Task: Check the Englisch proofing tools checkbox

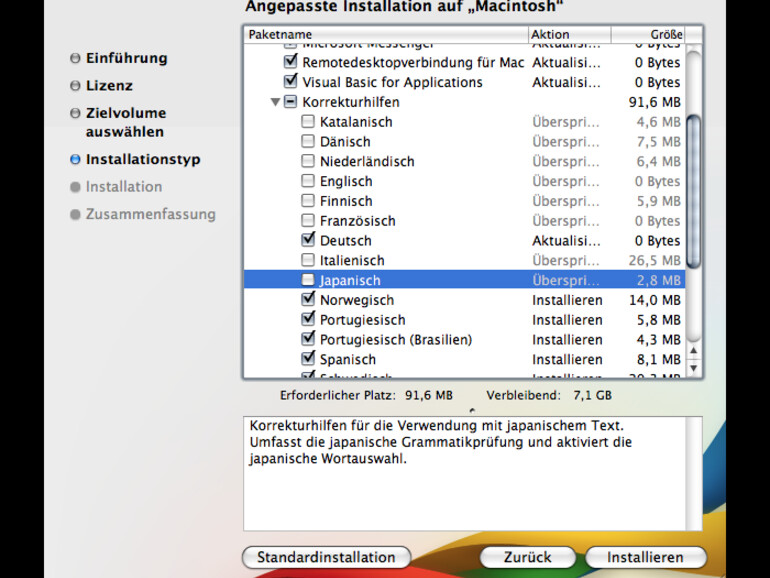Action: (x=308, y=181)
